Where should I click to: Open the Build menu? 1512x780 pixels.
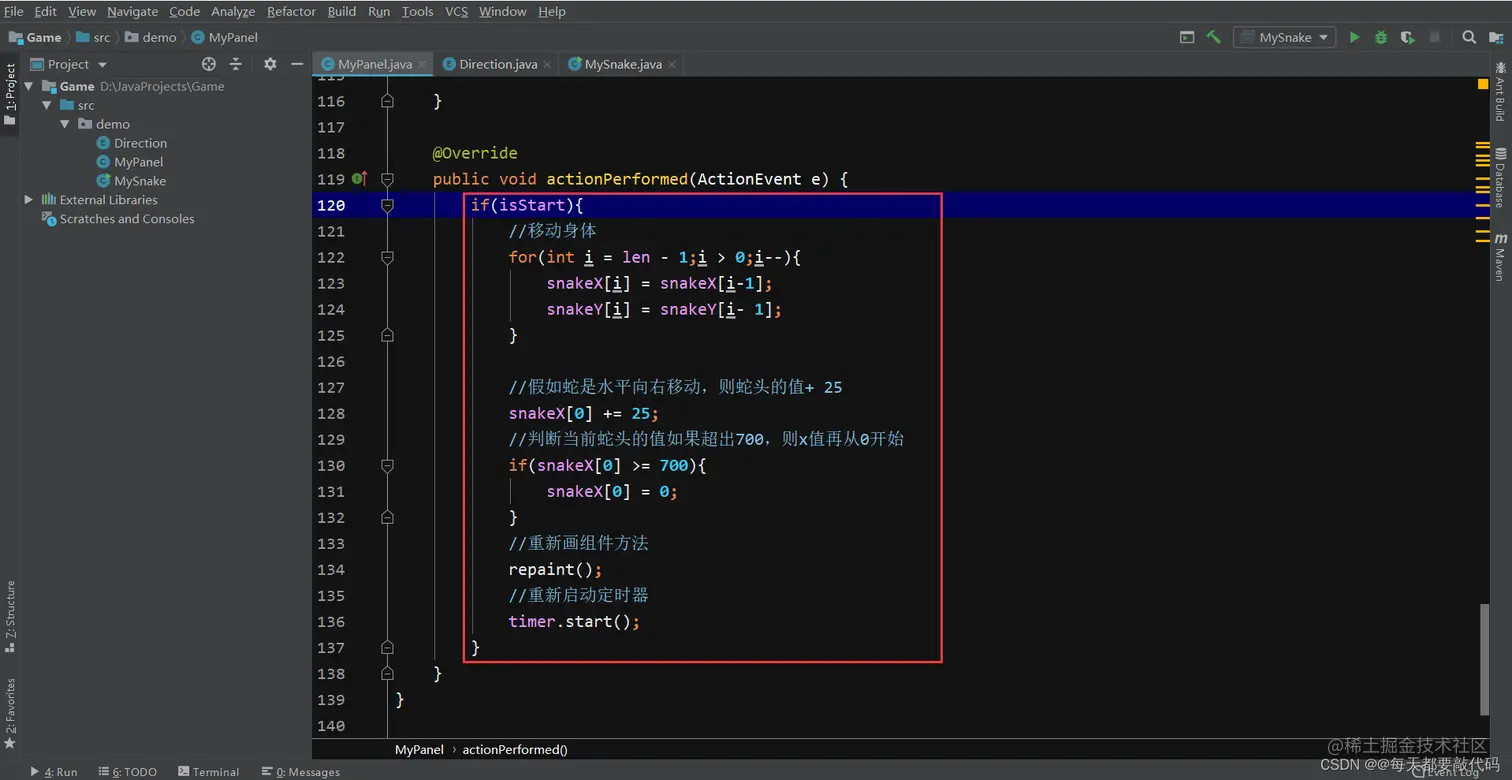click(342, 11)
